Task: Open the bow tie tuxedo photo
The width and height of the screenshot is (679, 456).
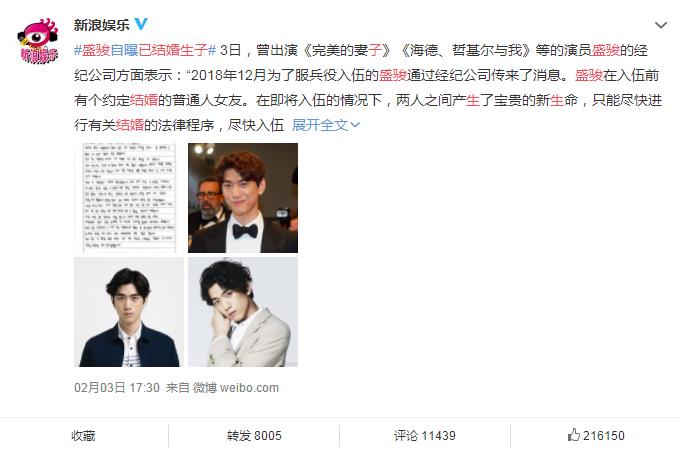Action: (243, 198)
